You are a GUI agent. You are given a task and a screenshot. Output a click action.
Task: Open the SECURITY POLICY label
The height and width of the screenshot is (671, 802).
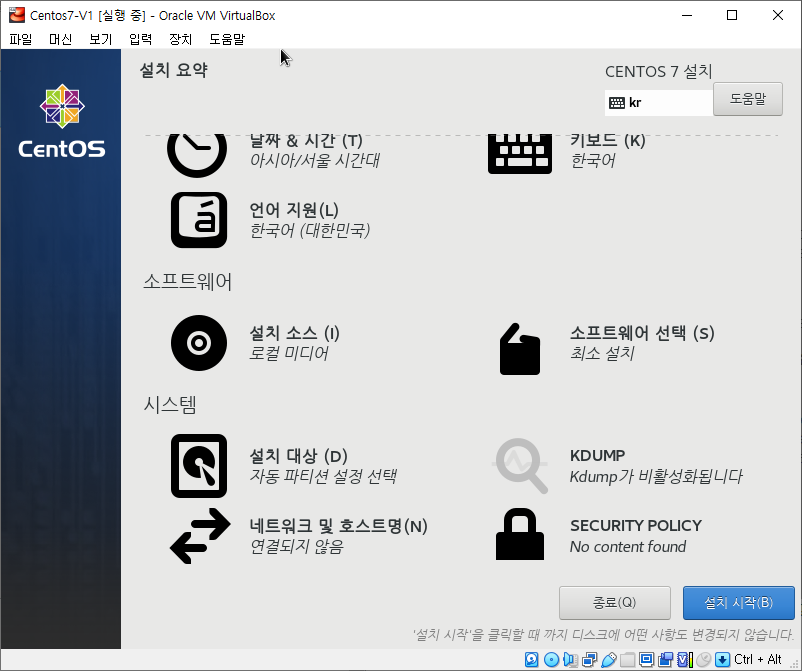coord(636,526)
